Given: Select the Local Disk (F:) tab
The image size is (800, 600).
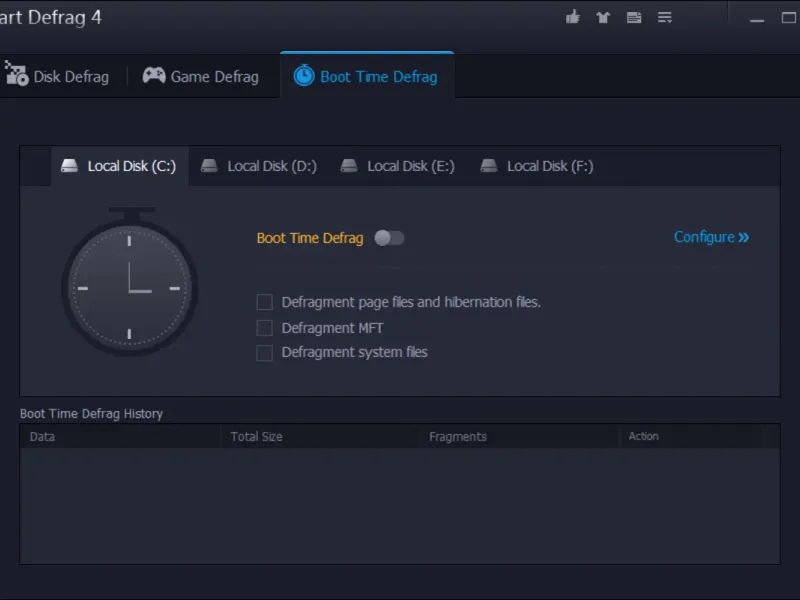Looking at the screenshot, I should point(537,166).
